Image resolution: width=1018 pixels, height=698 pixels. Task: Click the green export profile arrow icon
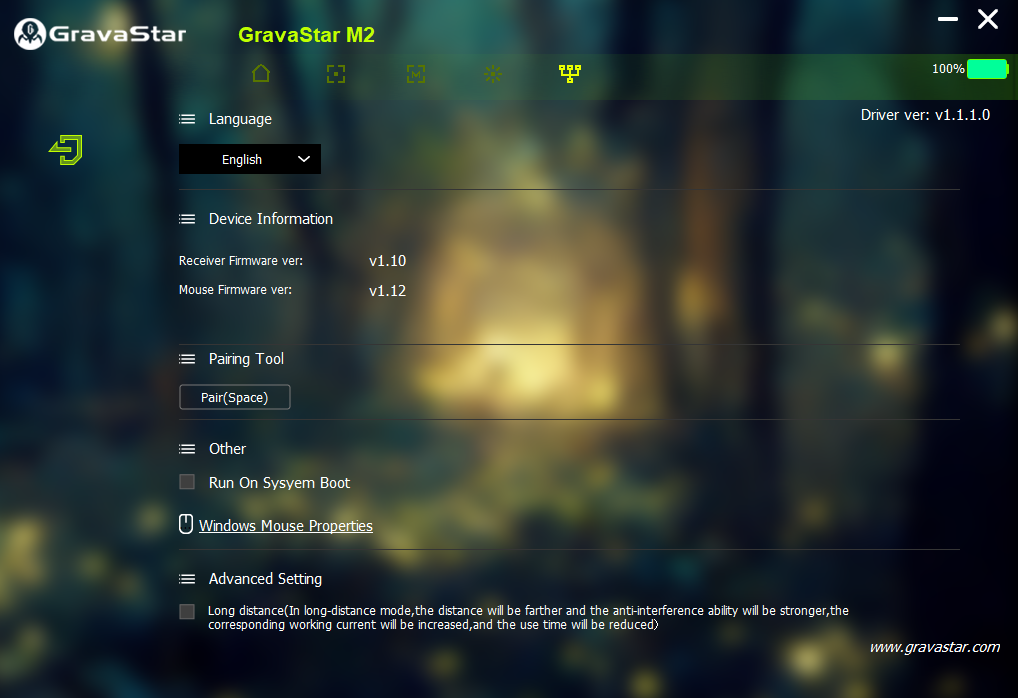click(66, 150)
